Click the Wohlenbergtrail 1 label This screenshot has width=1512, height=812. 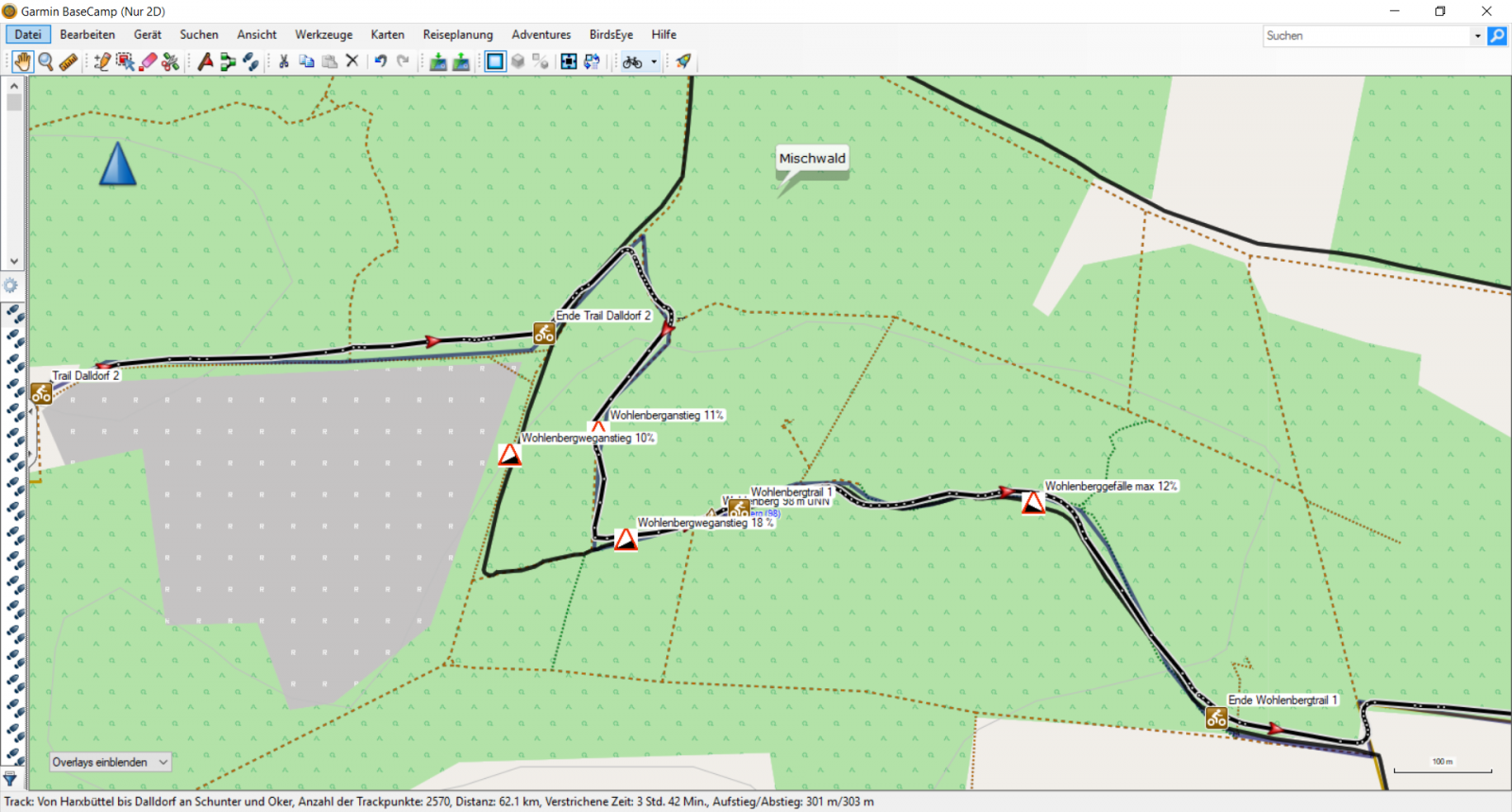[x=792, y=492]
